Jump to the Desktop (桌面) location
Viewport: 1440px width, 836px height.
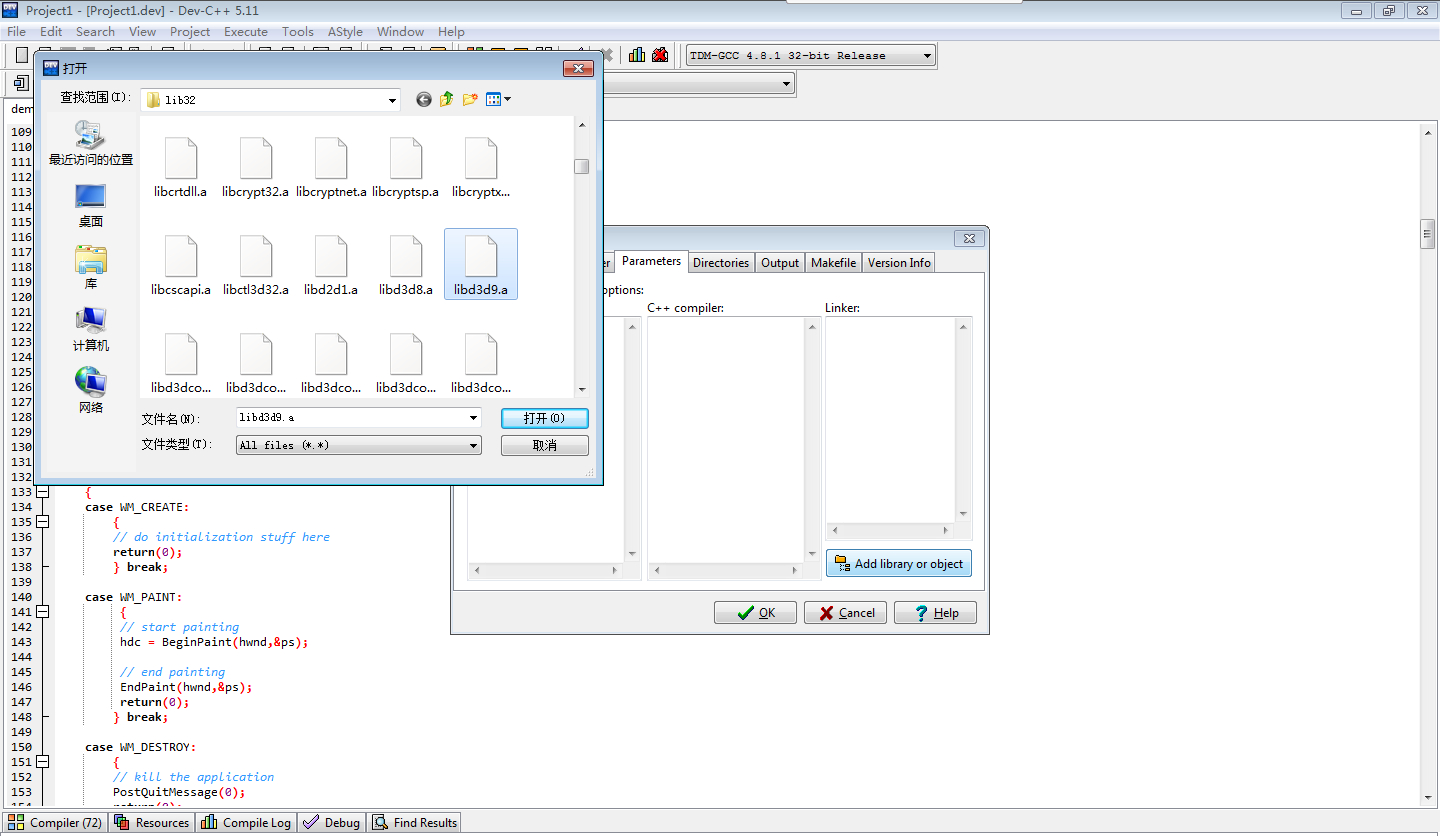click(x=91, y=206)
